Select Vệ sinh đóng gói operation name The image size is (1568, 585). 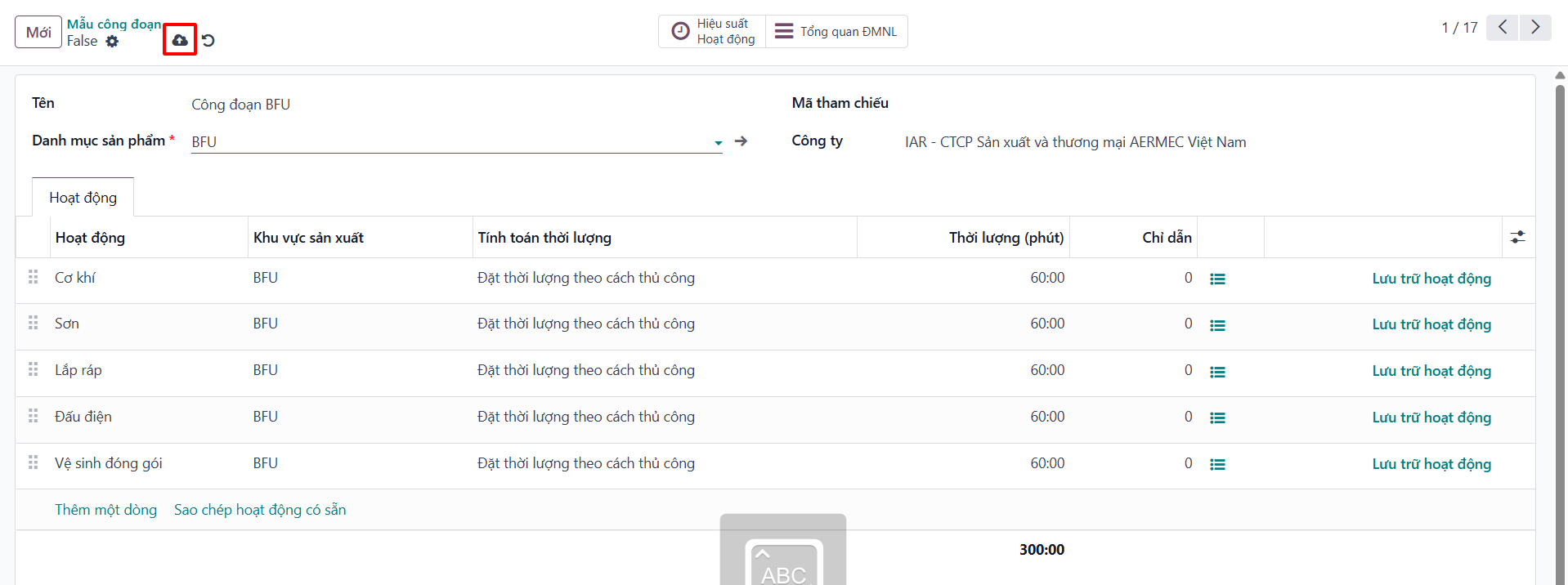click(109, 463)
